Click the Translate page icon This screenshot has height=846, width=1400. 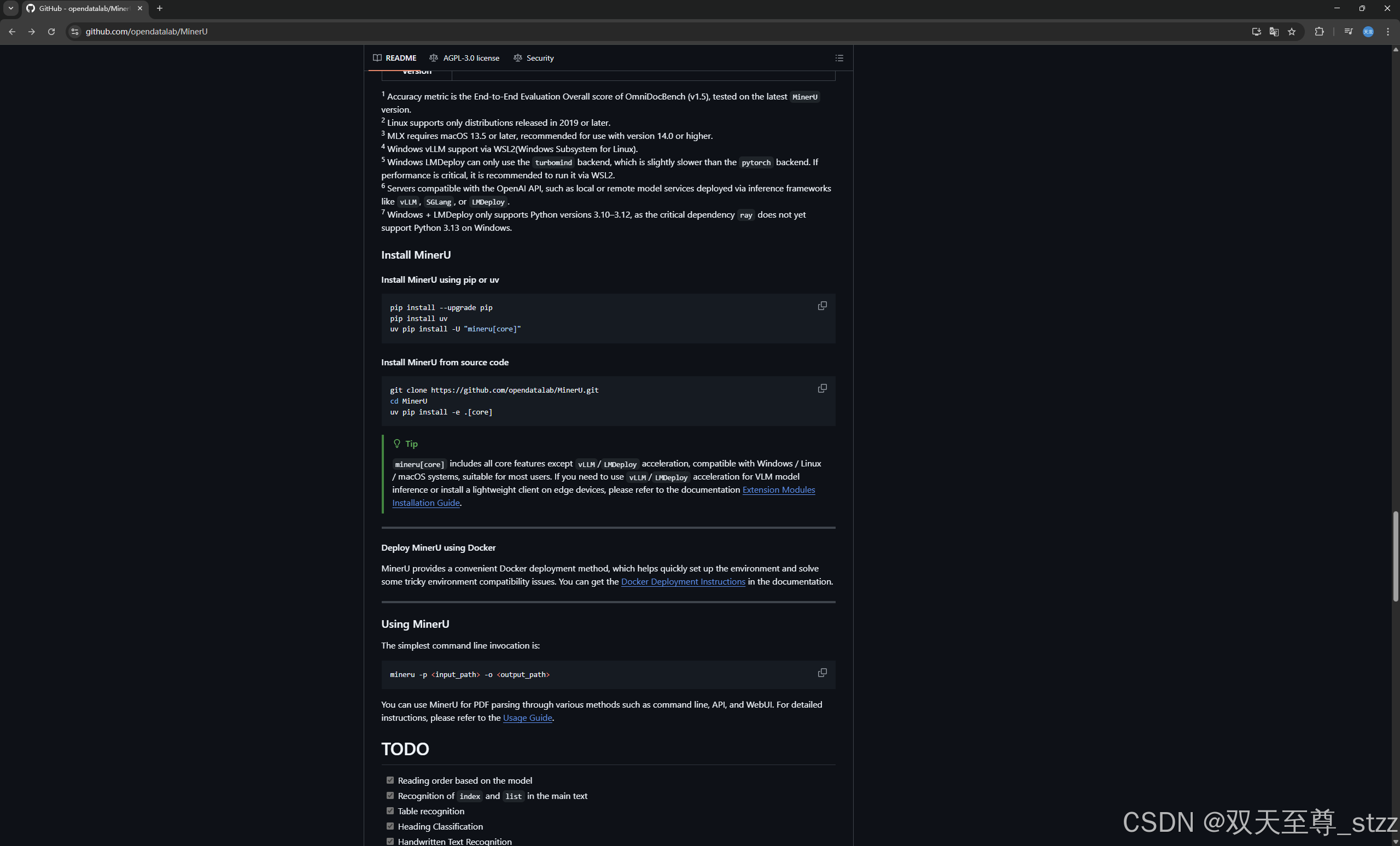point(1274,32)
